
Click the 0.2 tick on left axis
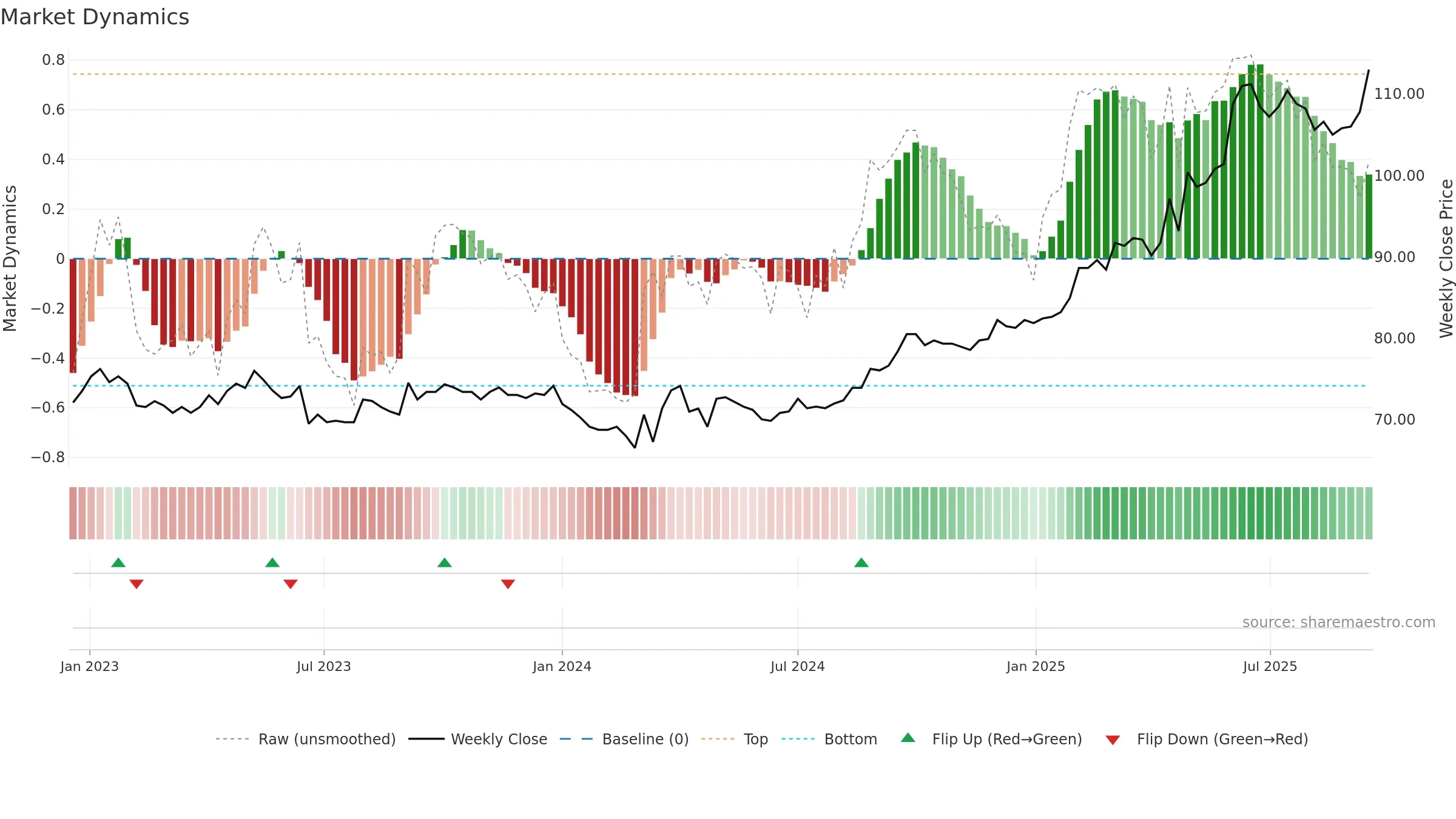click(53, 209)
